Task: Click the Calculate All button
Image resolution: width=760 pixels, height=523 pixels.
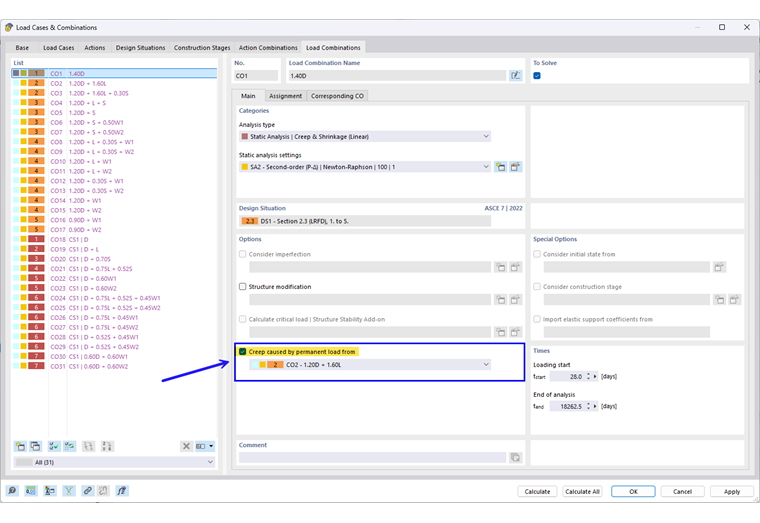Action: [x=582, y=491]
